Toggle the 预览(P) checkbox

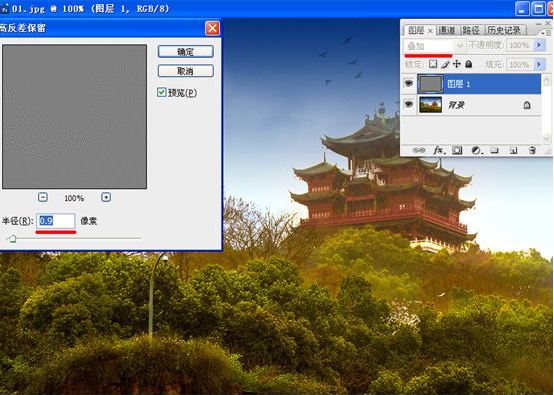click(x=161, y=93)
